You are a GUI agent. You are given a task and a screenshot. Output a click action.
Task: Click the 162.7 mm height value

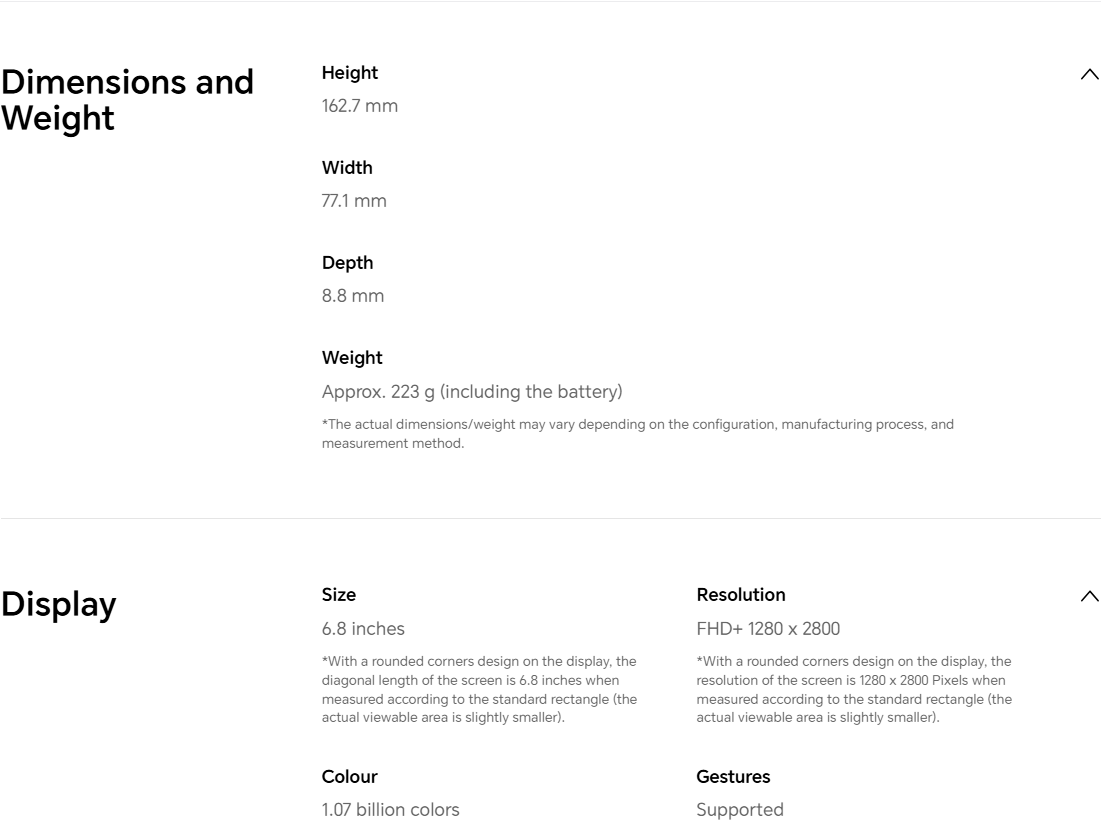pyautogui.click(x=360, y=106)
